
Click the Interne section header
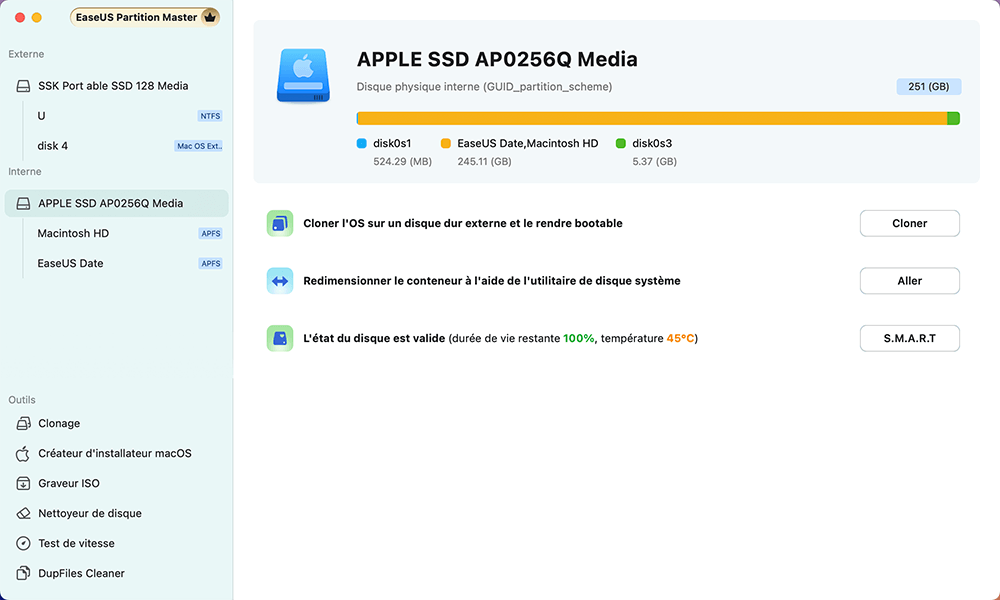25,172
